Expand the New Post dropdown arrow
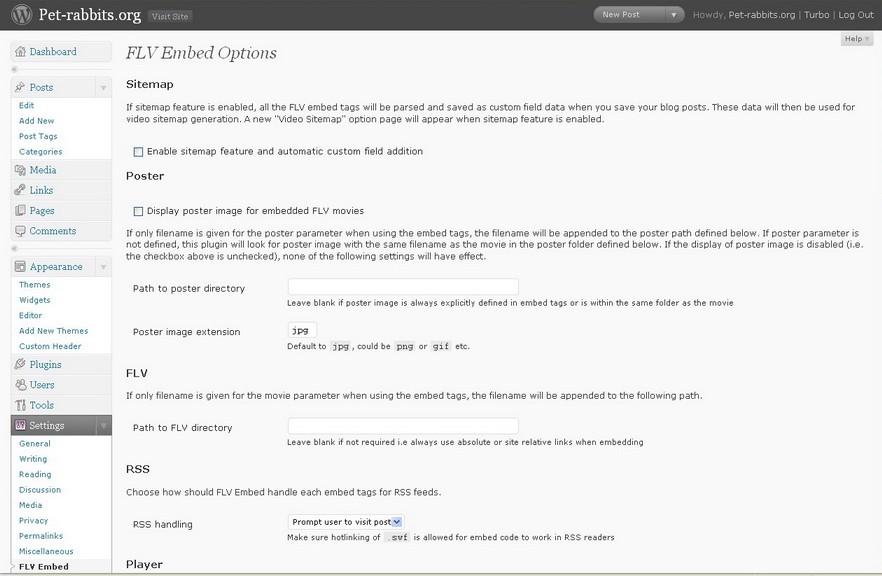 tap(674, 15)
